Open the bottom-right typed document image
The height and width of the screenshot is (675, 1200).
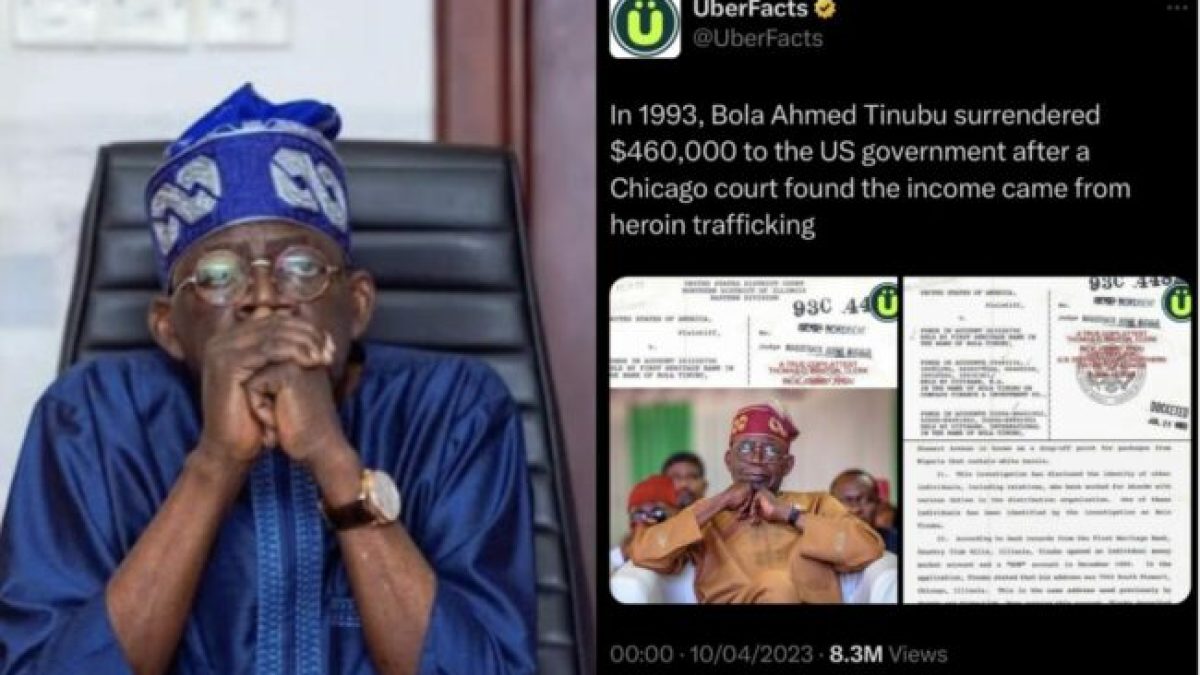1047,522
